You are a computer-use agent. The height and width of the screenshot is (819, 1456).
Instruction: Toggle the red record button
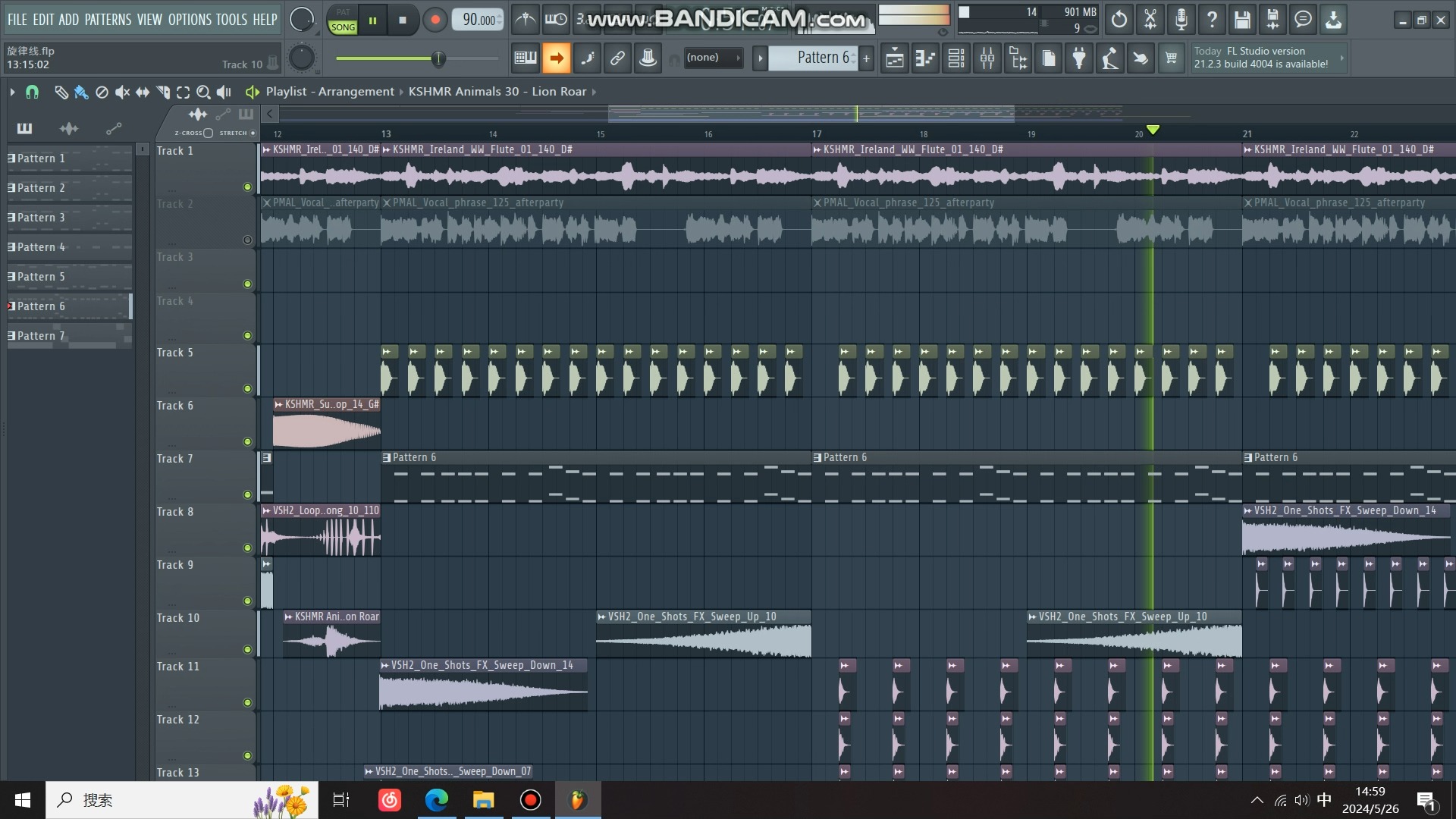point(435,20)
